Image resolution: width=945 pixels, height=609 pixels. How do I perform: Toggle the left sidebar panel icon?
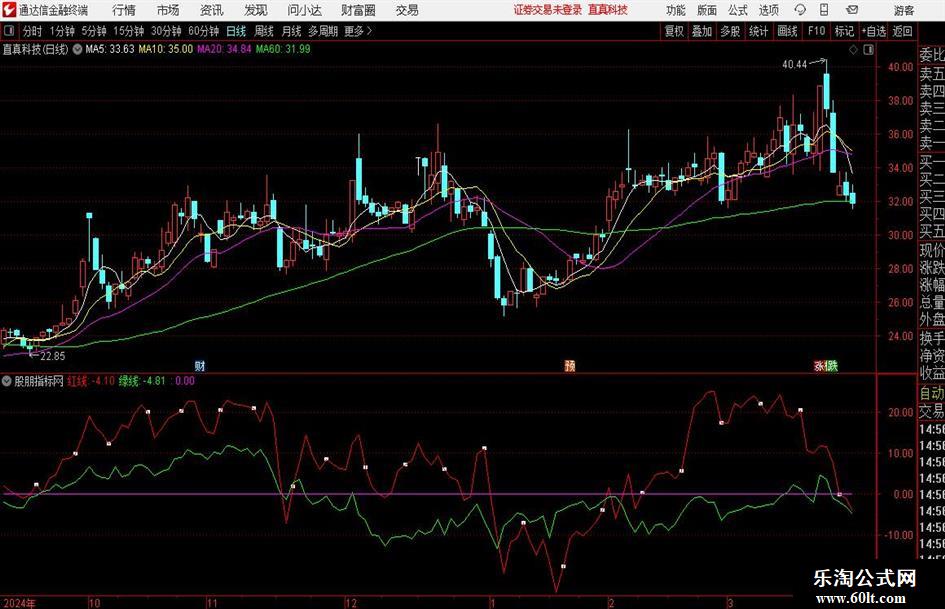point(9,31)
